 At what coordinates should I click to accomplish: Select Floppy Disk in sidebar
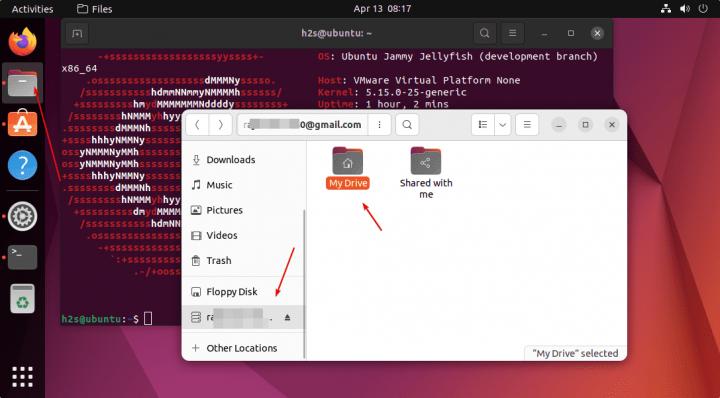[243, 292]
